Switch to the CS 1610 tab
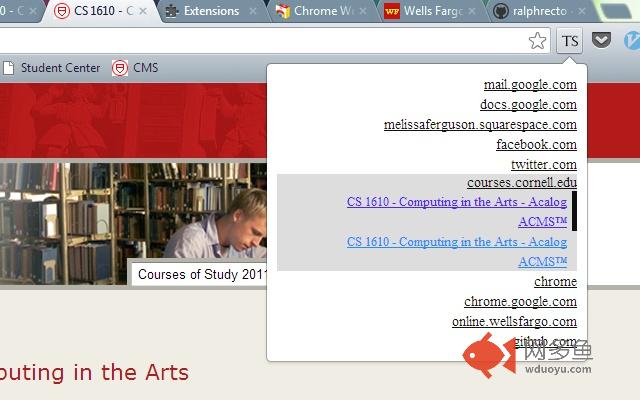640x400 pixels. [103, 11]
